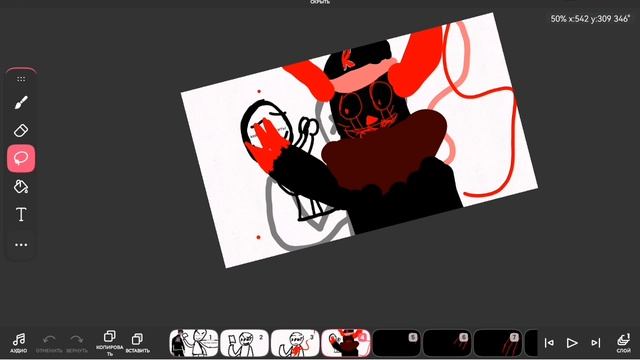Jump to the next frame
Viewport: 640px width, 360px height.
click(x=596, y=342)
